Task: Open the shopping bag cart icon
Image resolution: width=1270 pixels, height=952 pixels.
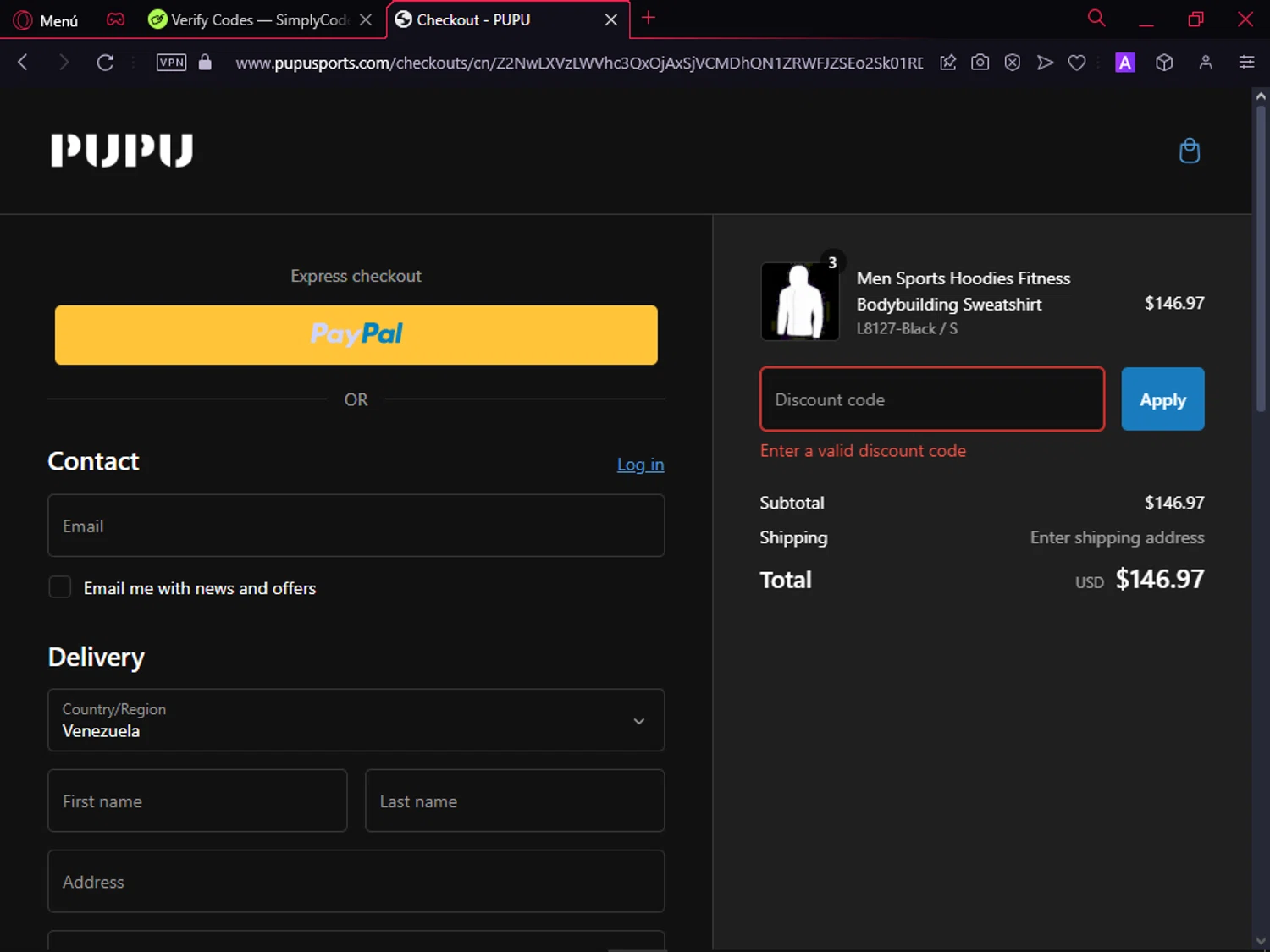Action: click(1190, 151)
